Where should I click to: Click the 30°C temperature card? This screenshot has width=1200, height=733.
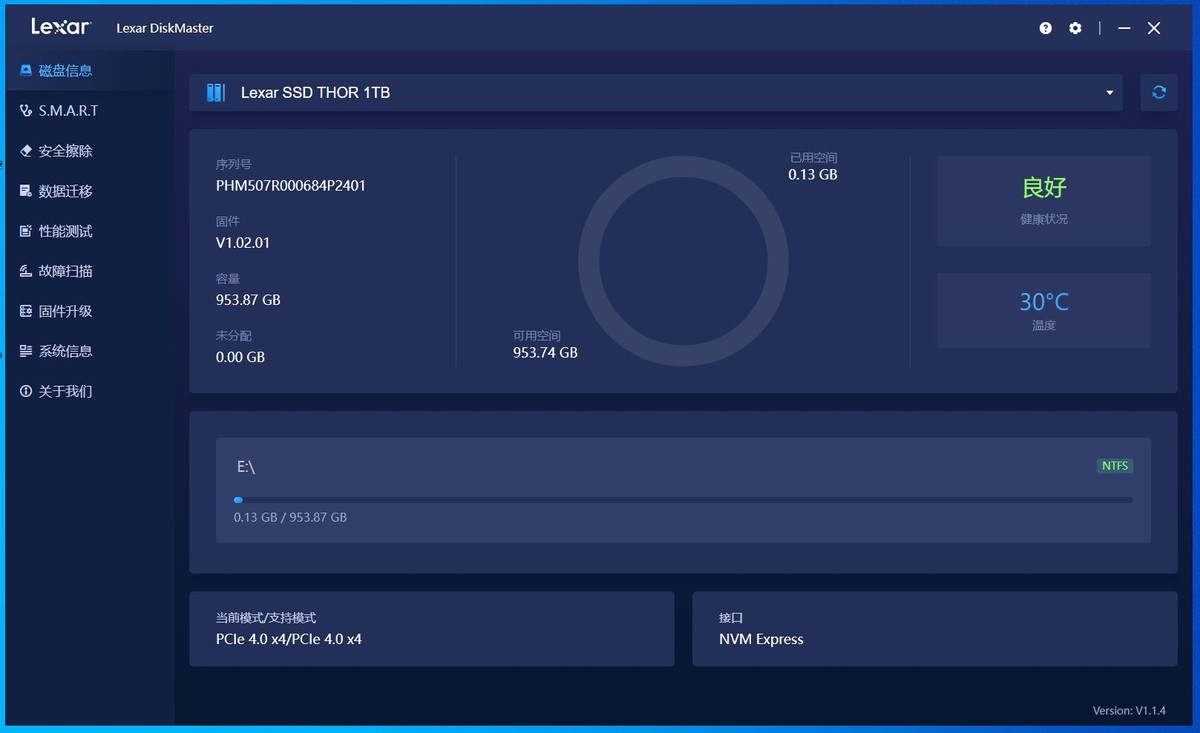pos(1044,311)
